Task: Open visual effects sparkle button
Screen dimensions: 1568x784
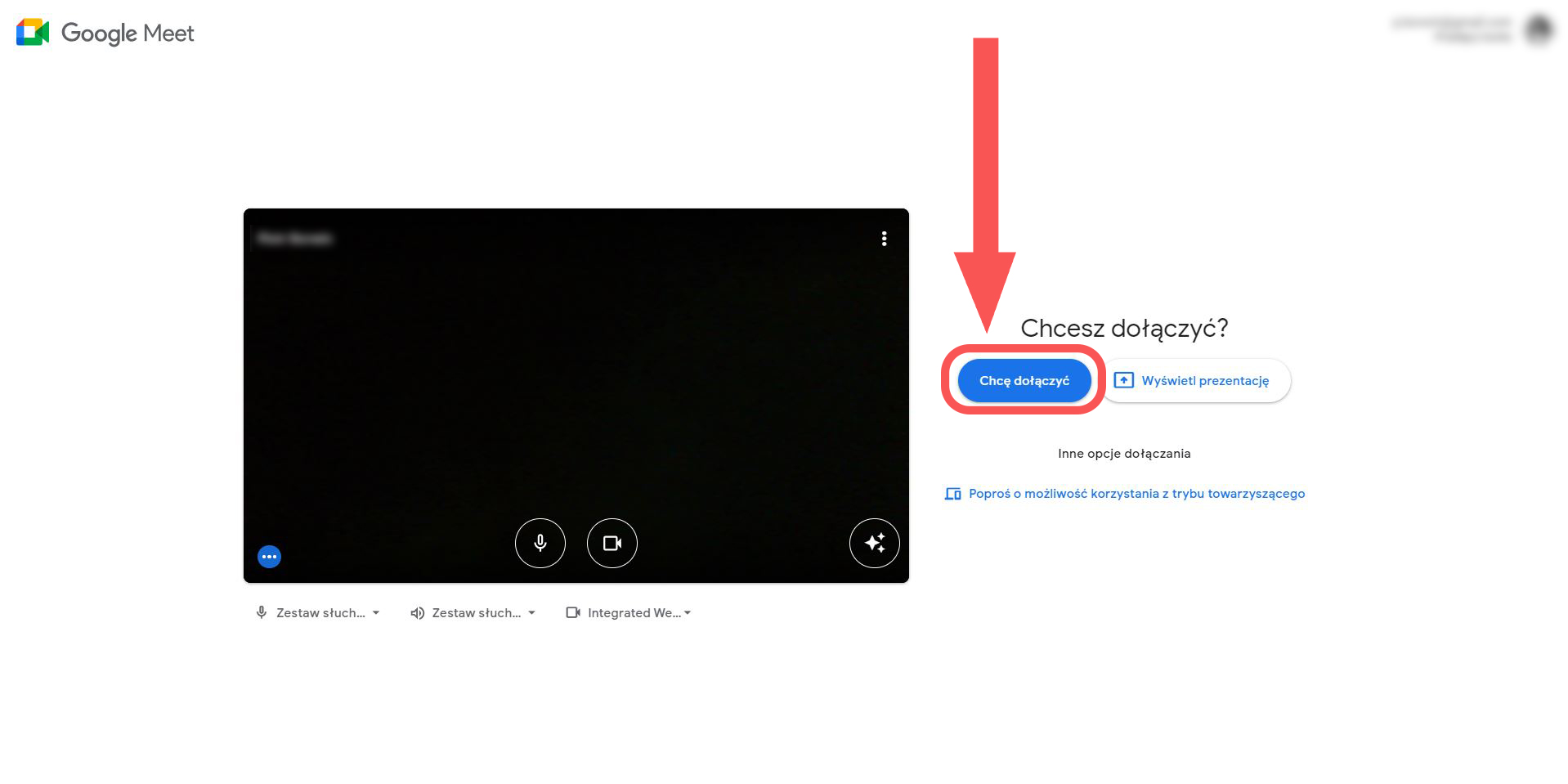Action: (875, 543)
